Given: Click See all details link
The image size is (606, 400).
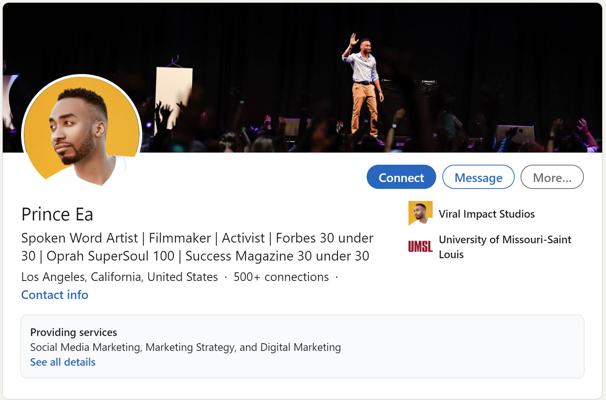Looking at the screenshot, I should coord(62,362).
